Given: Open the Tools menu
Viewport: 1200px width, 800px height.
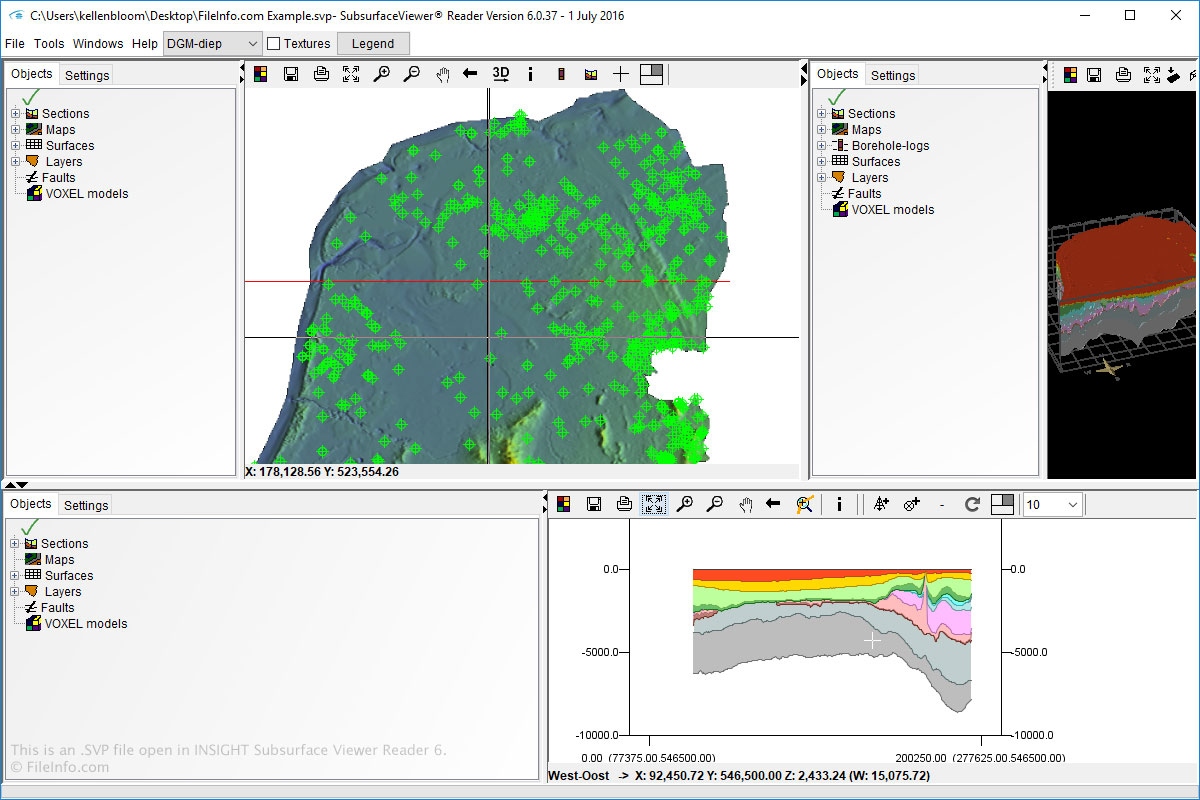Looking at the screenshot, I should [x=49, y=43].
